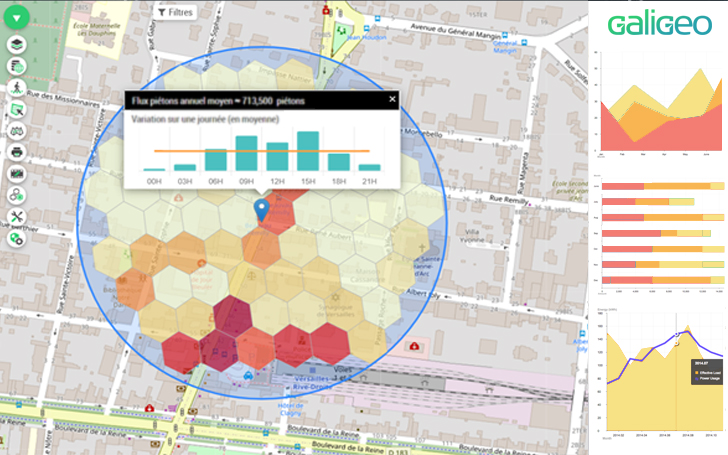Open the map measure drawing tool
This screenshot has height=455, width=728.
(x=17, y=174)
